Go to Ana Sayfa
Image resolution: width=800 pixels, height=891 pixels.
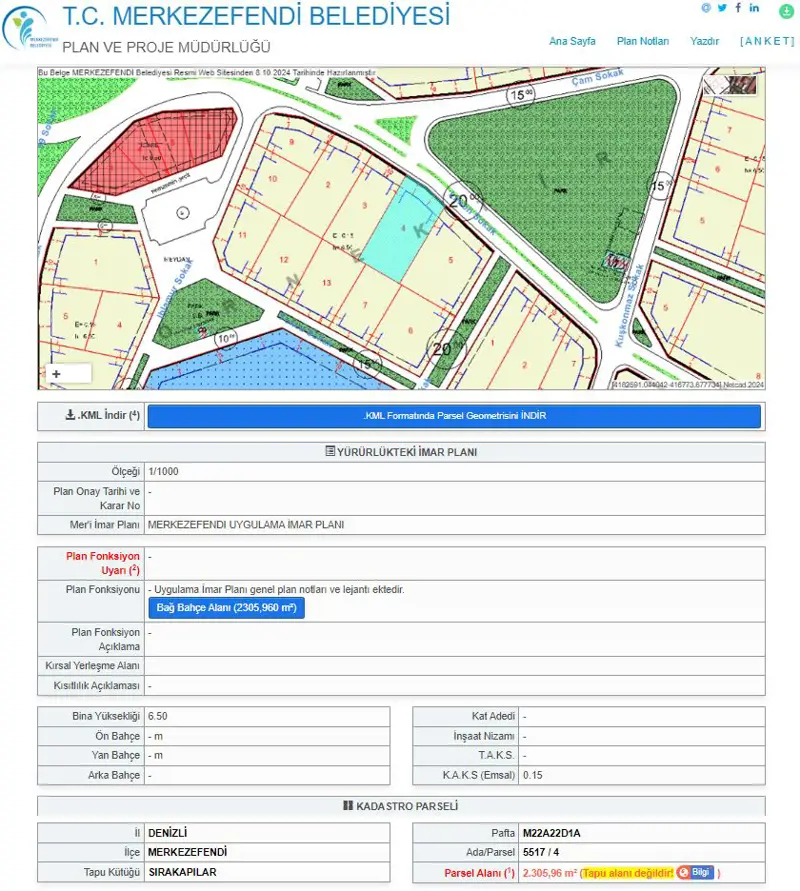572,41
